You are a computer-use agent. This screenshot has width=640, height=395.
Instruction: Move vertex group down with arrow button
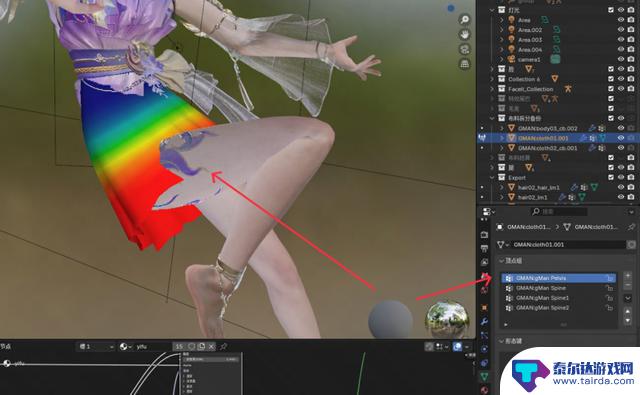tap(628, 321)
